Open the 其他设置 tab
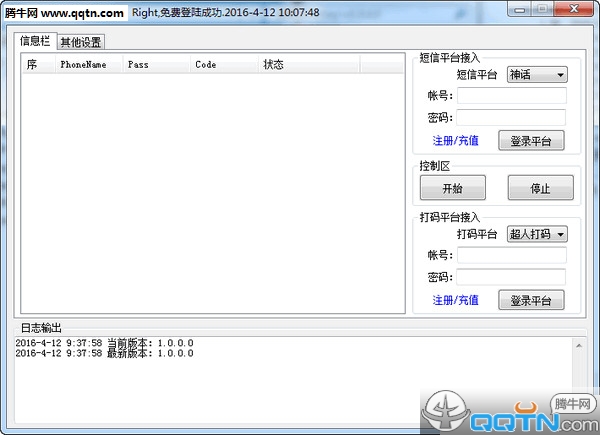The width and height of the screenshot is (600, 435). (81, 42)
